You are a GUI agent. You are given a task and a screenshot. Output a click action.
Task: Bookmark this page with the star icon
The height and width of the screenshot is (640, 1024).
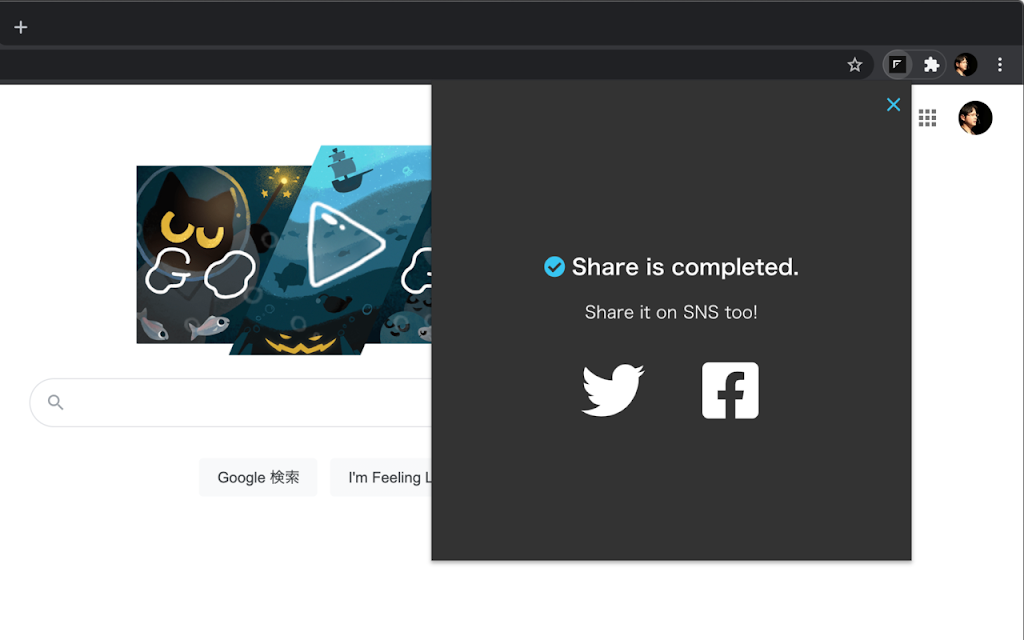tap(855, 65)
